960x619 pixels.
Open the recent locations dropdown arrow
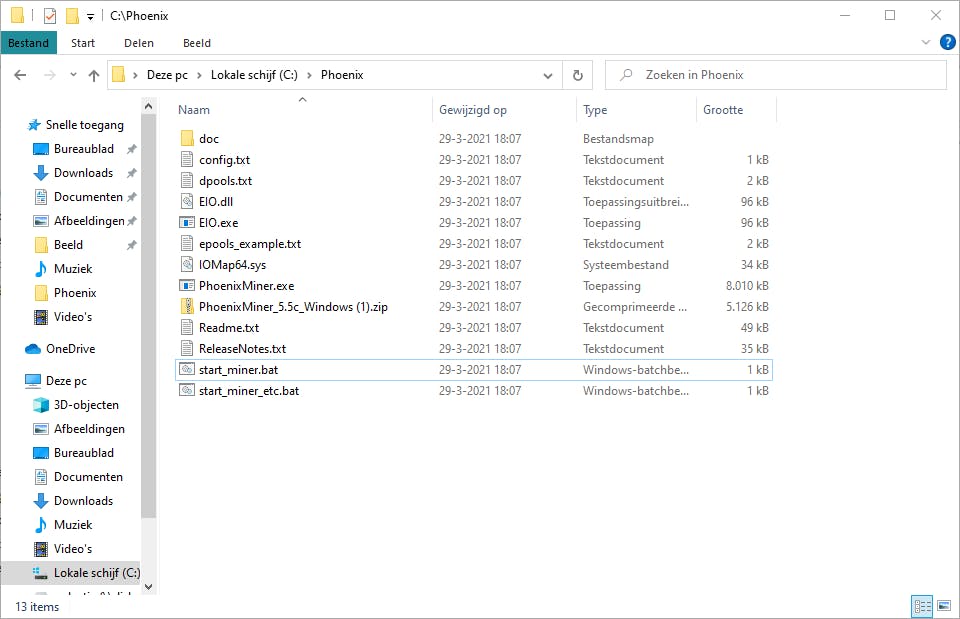[73, 75]
